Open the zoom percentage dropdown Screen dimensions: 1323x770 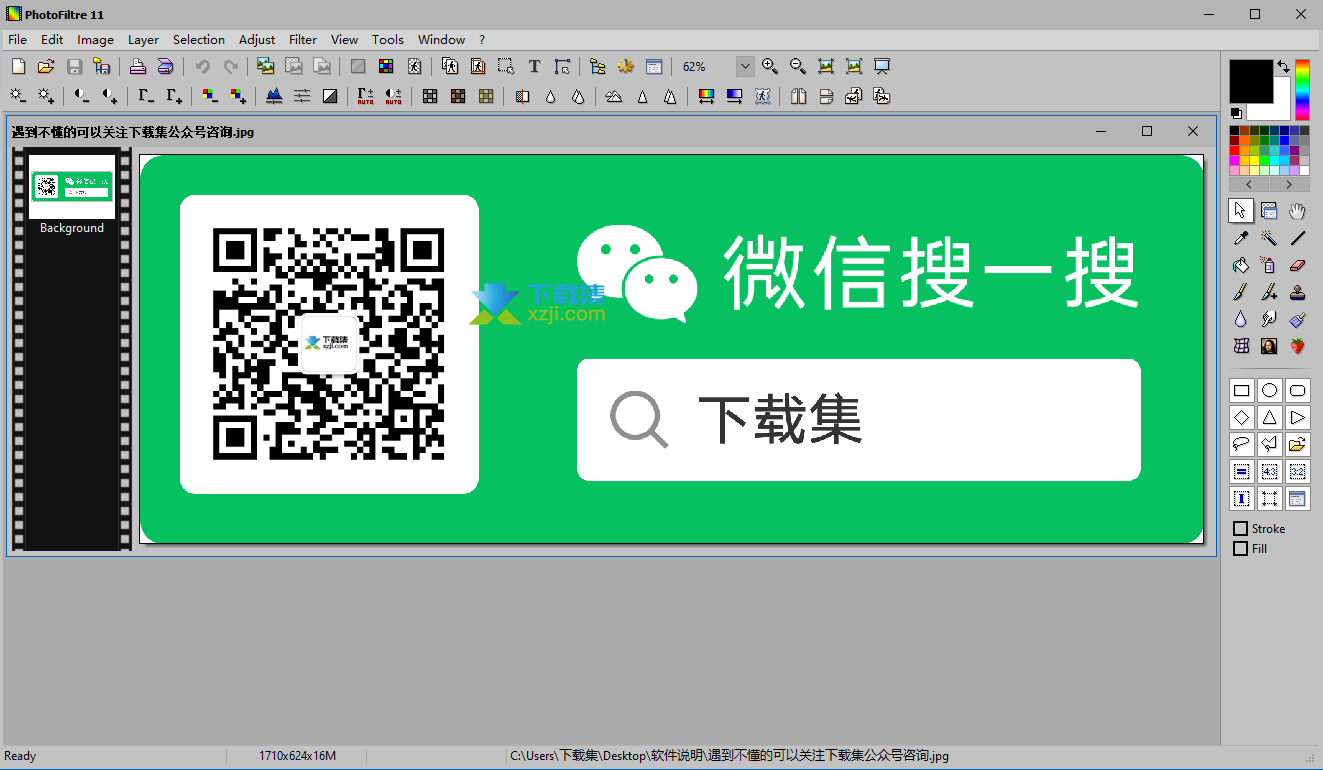[745, 67]
